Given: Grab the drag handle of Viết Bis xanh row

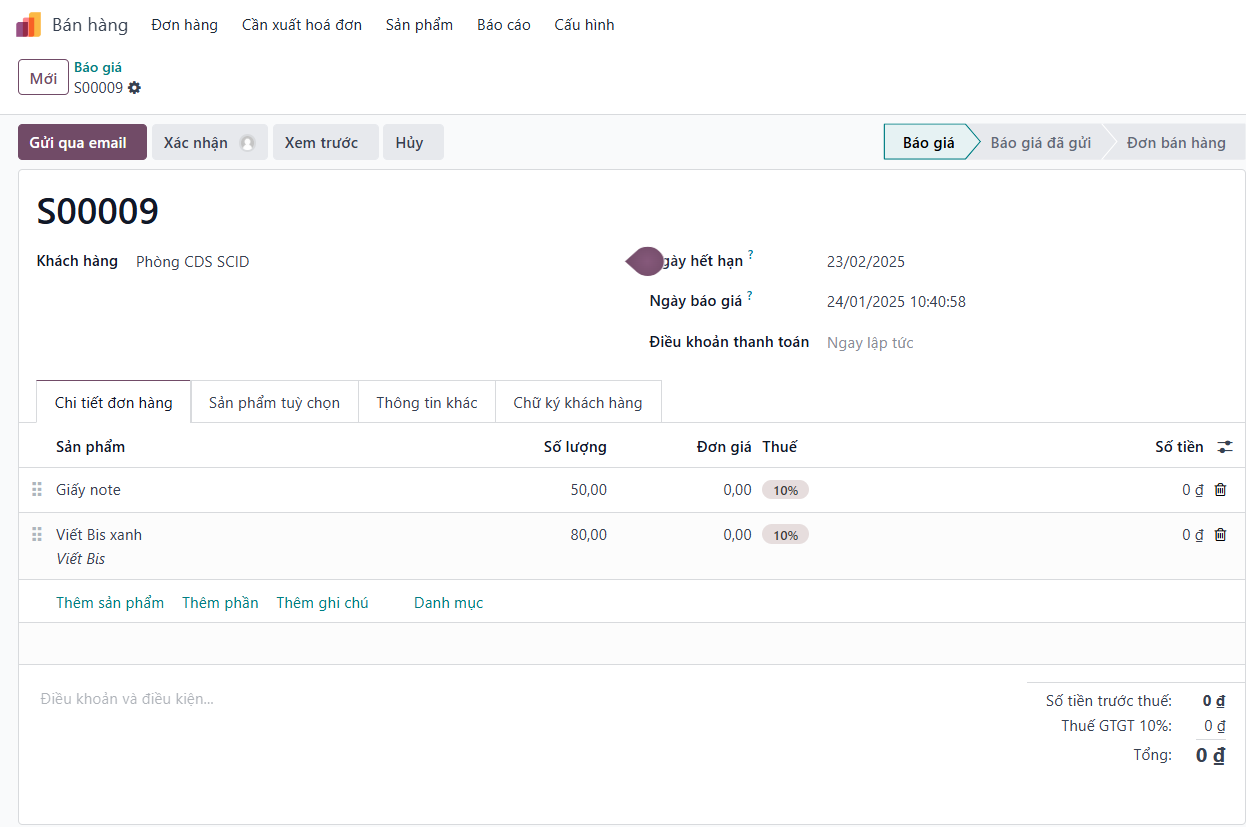Looking at the screenshot, I should [x=37, y=535].
